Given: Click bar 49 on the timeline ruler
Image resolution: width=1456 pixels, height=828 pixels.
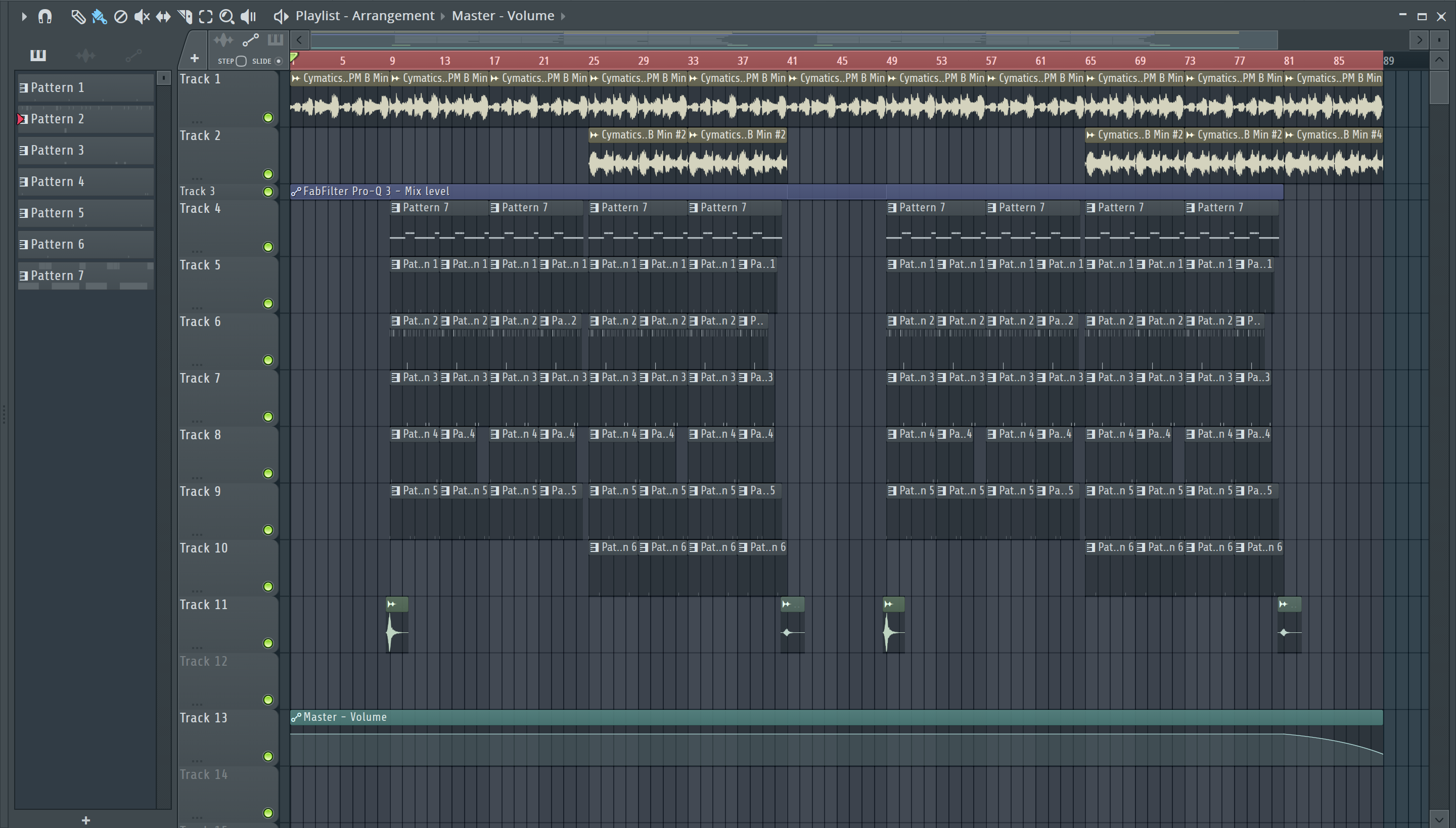Looking at the screenshot, I should click(x=892, y=61).
